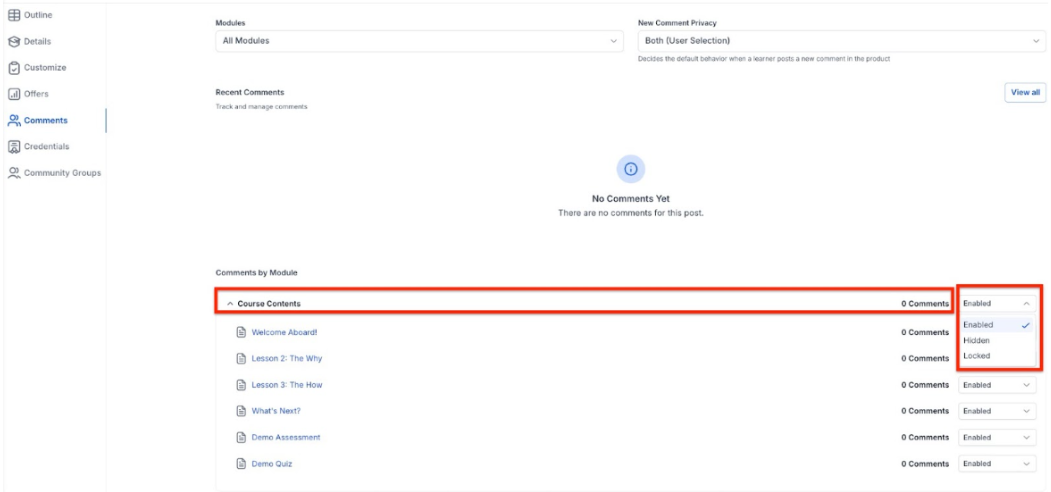Open the New Comment Privacy dropdown

click(x=841, y=41)
